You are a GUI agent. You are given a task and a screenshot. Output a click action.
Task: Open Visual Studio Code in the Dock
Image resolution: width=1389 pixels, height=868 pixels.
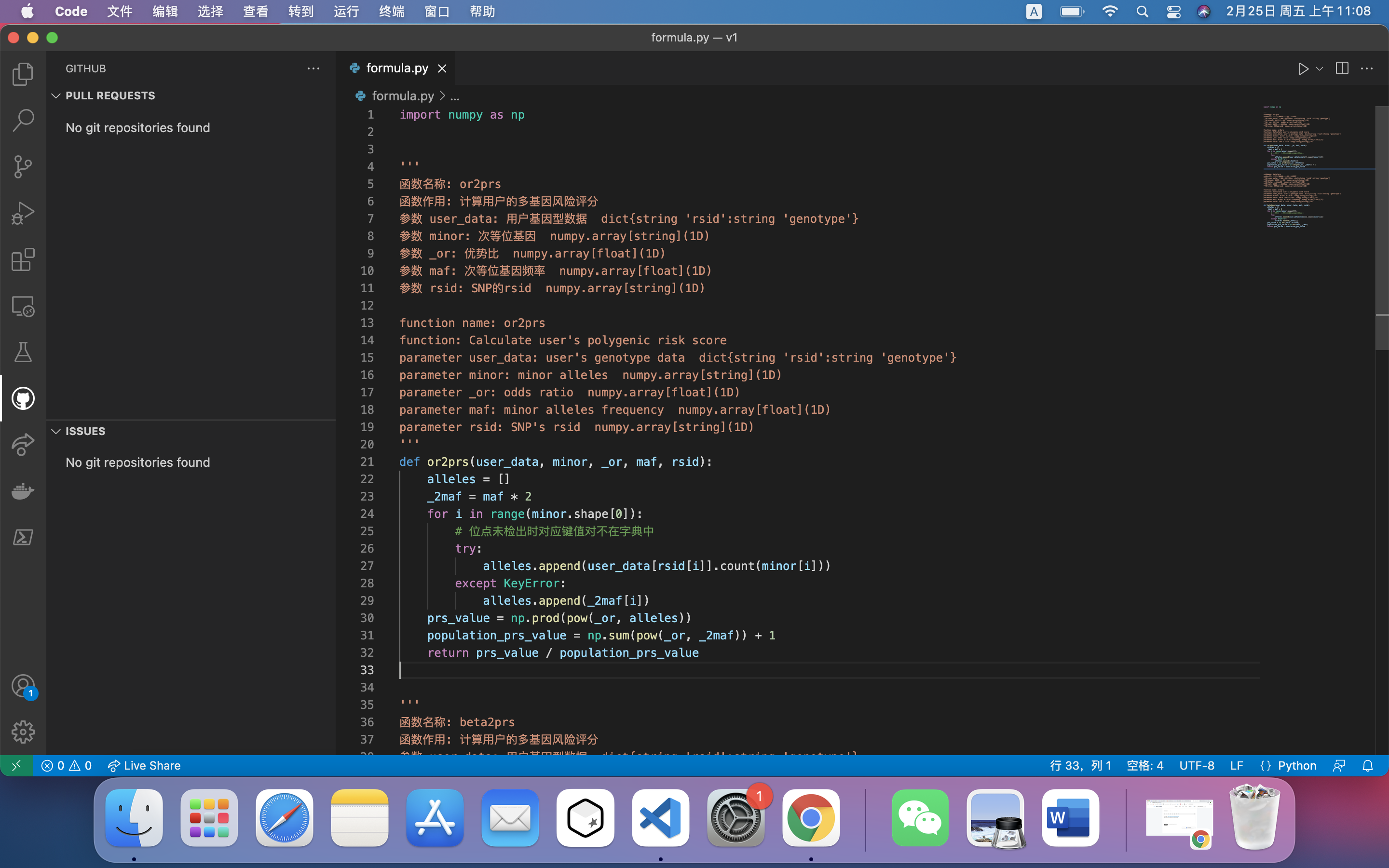pos(660,817)
